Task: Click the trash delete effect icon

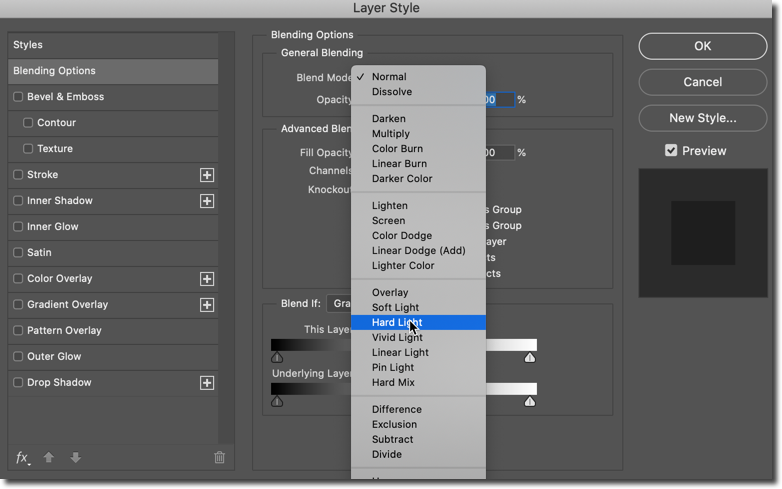Action: pos(219,457)
